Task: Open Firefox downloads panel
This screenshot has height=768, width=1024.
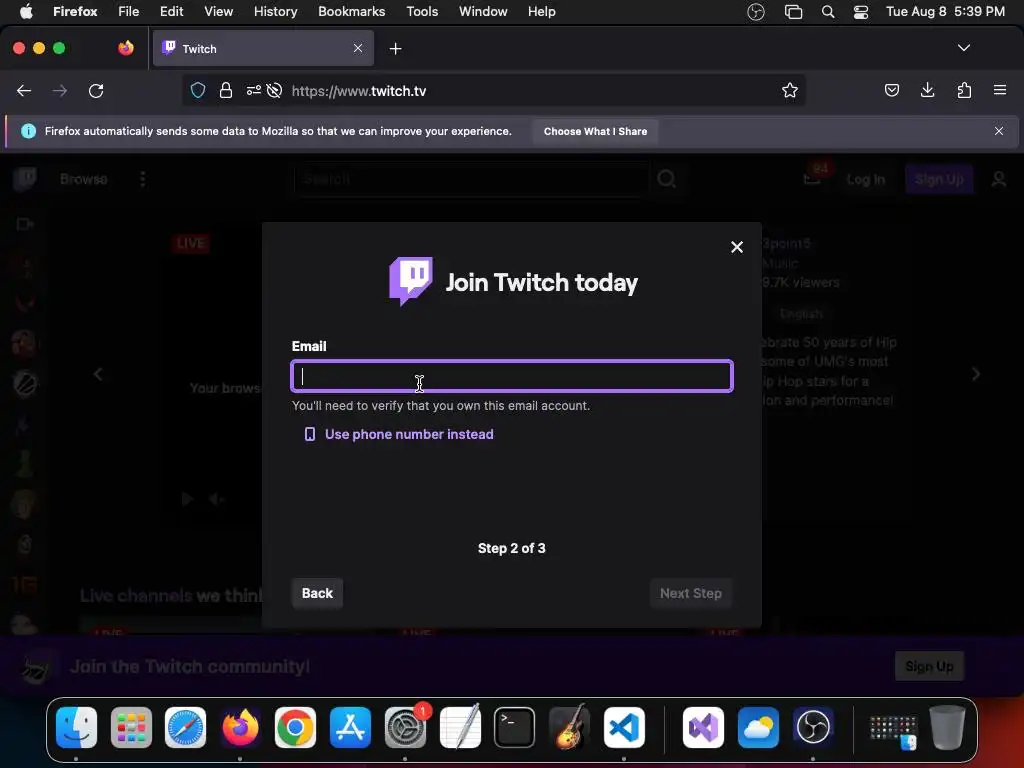Action: click(x=927, y=90)
